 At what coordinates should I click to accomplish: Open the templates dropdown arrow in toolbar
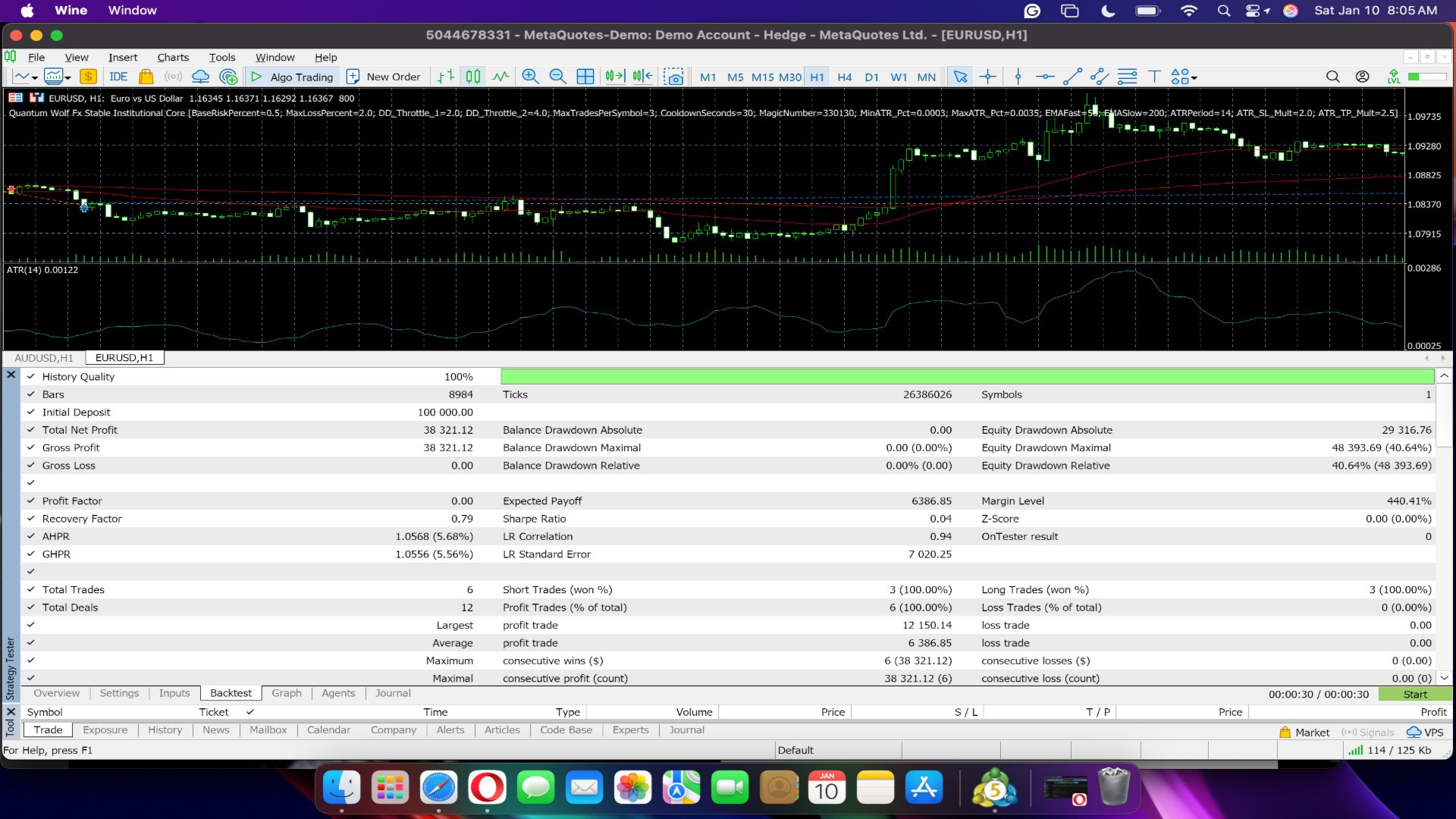click(67, 78)
